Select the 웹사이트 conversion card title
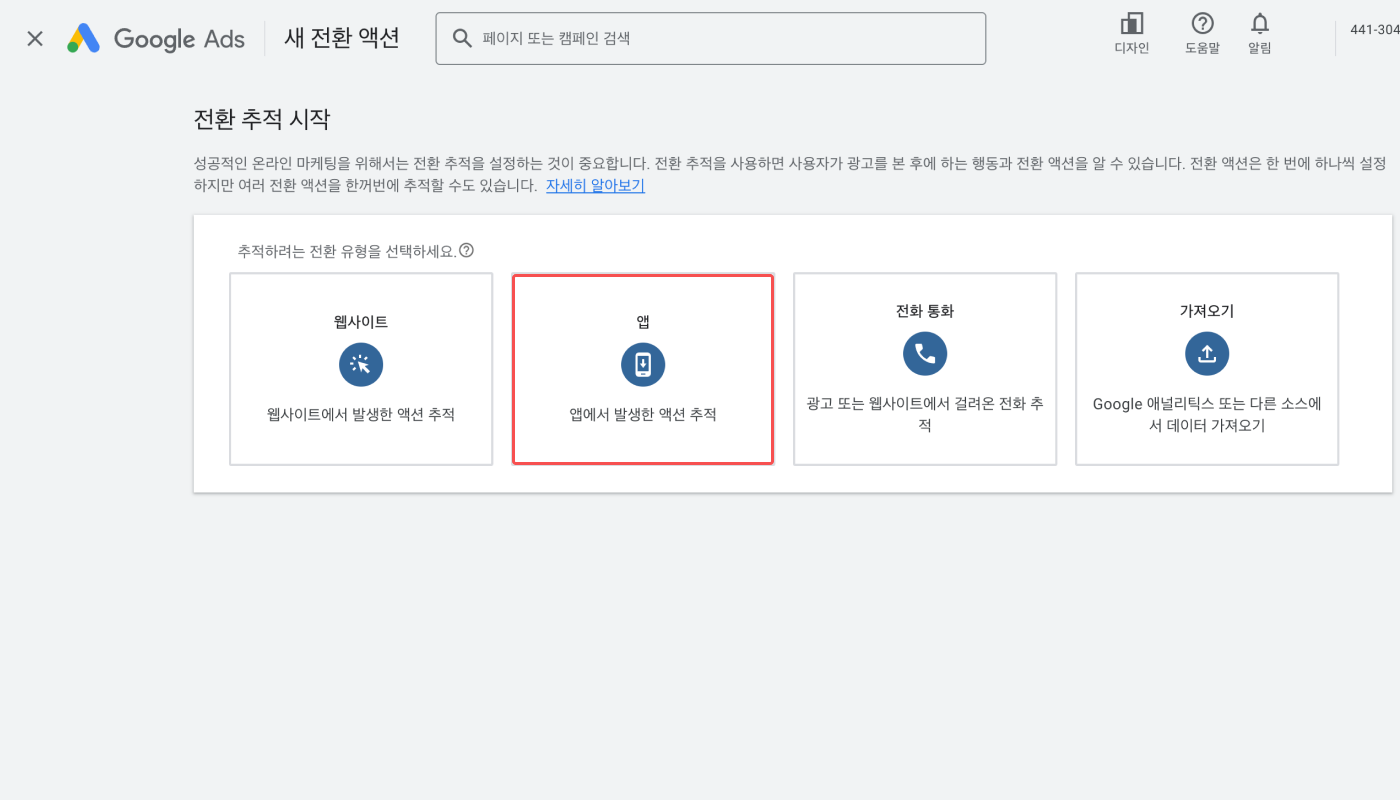 361,322
